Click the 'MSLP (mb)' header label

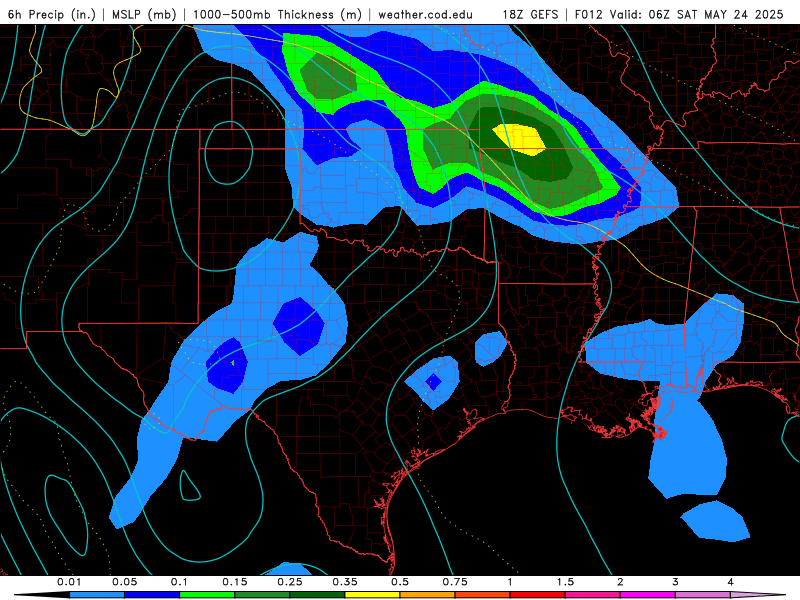(x=144, y=14)
